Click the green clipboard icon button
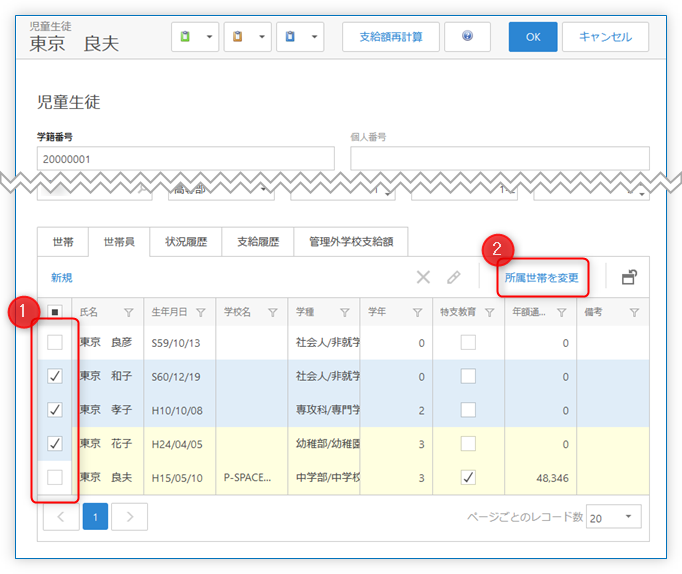682x574 pixels. (185, 37)
